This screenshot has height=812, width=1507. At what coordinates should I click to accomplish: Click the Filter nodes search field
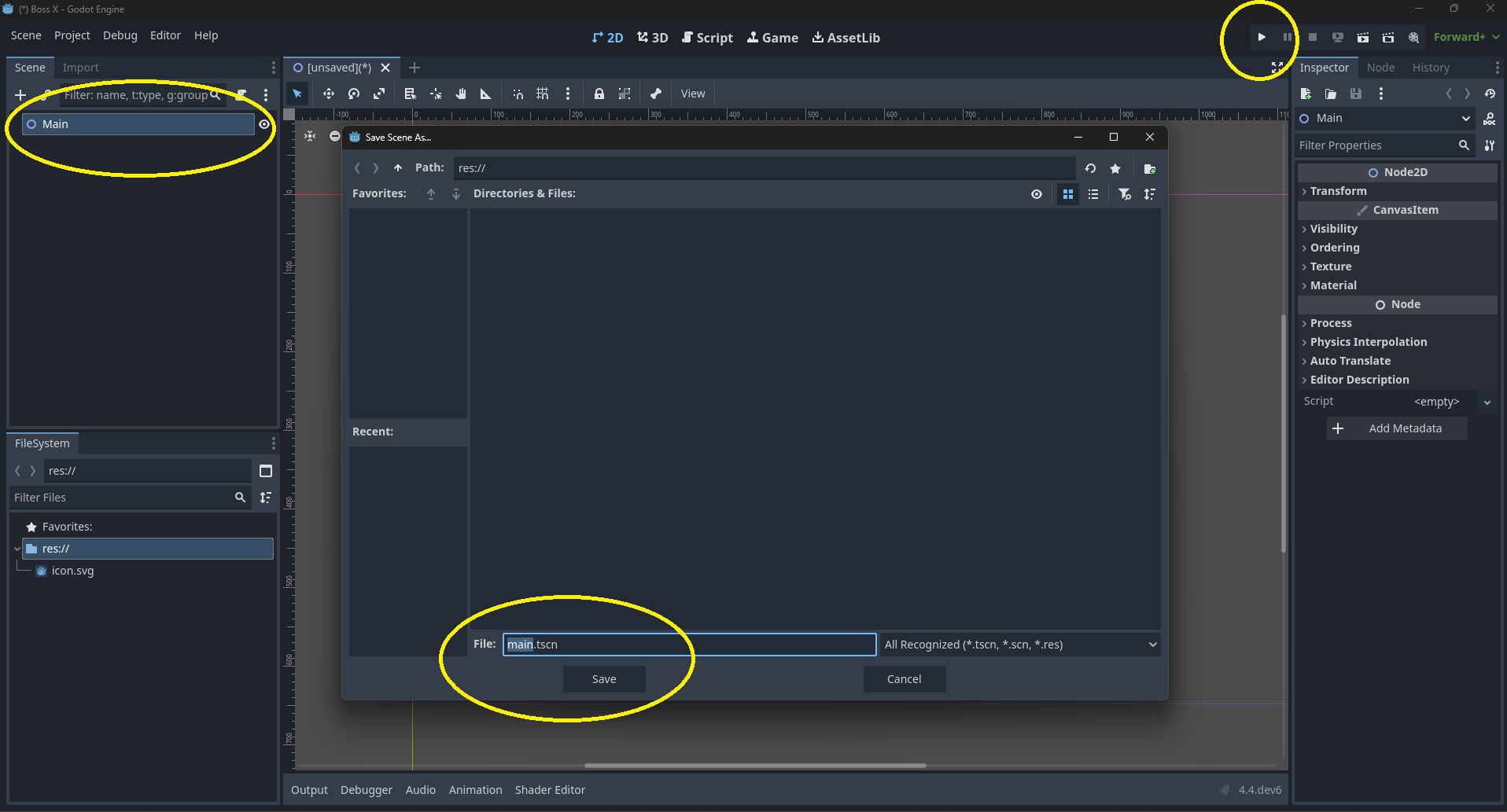[142, 95]
